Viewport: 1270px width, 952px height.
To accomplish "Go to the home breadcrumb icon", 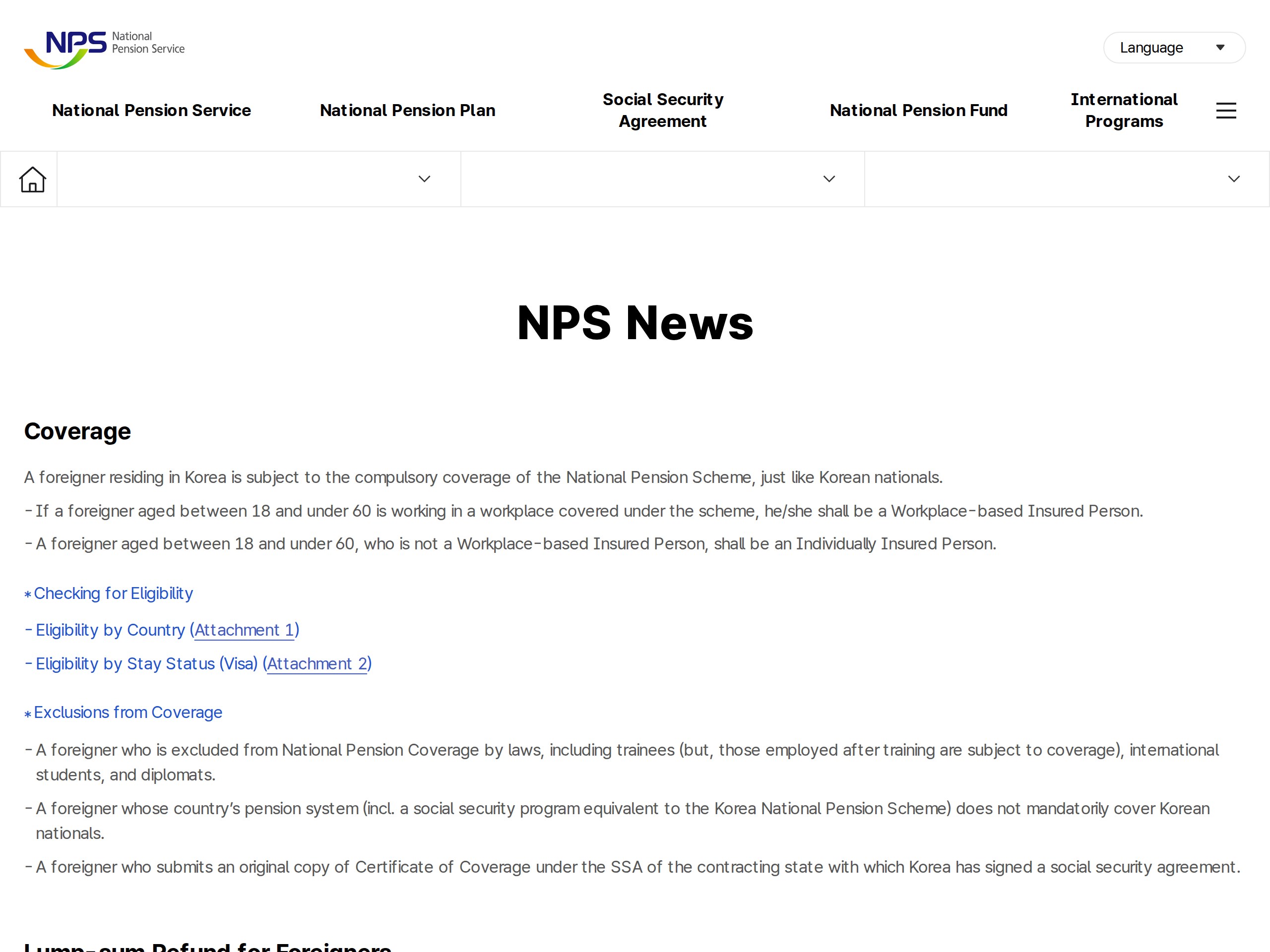I will 32,179.
